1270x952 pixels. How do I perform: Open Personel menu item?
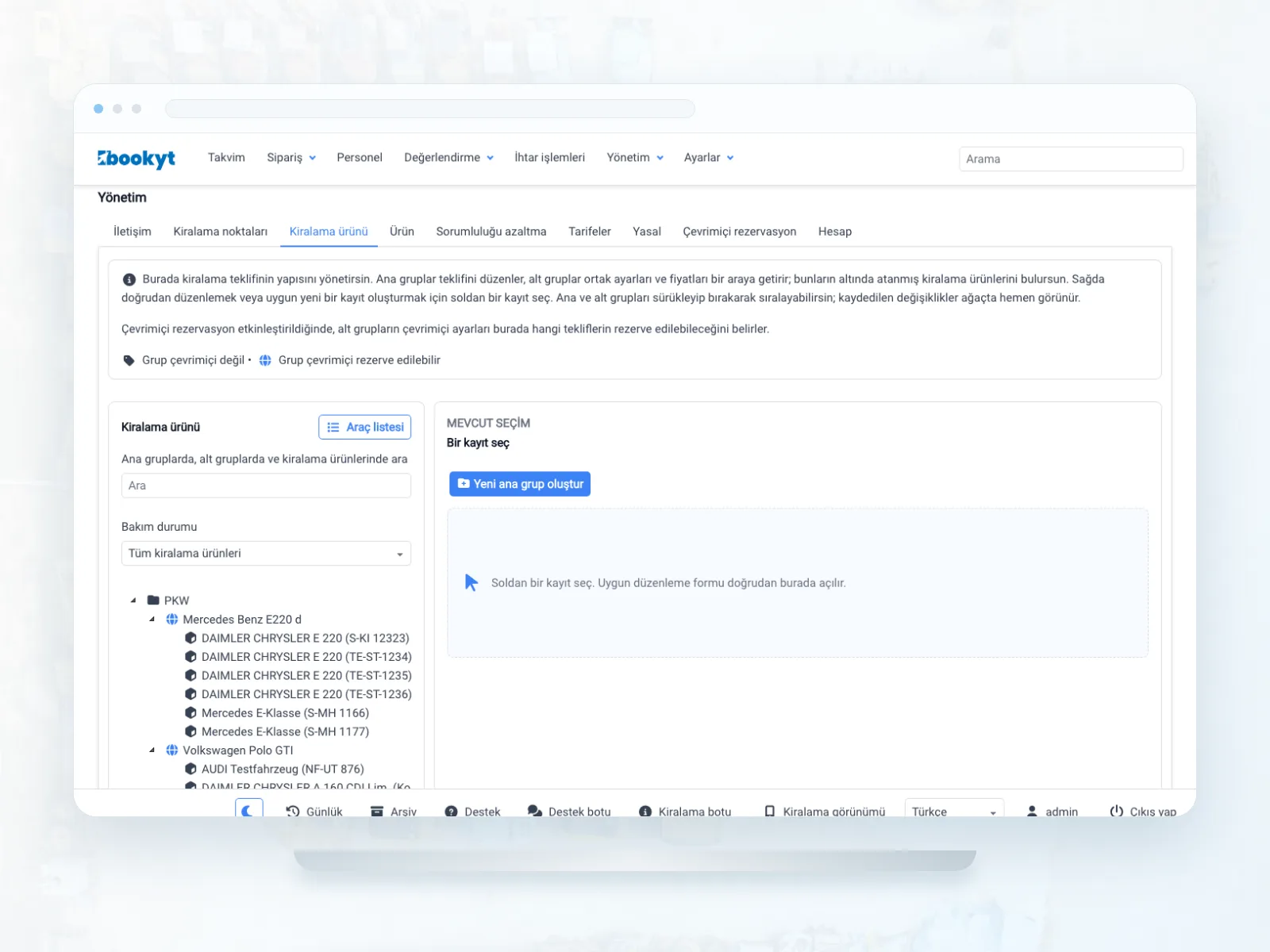360,158
